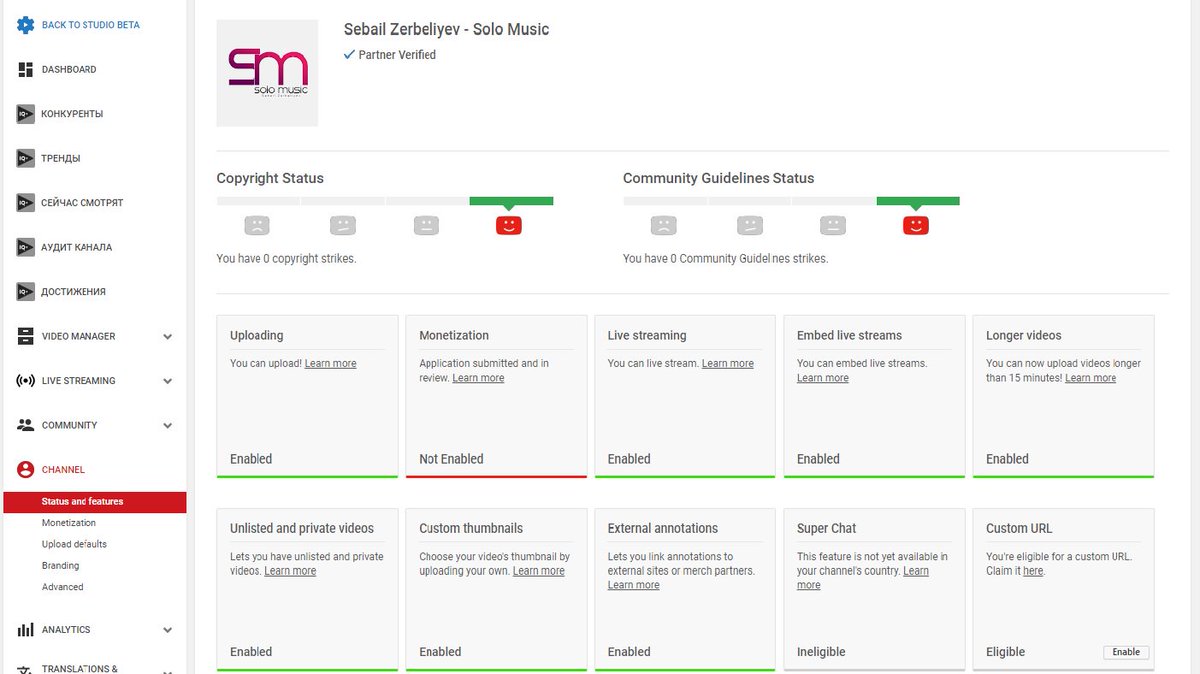Screen dimensions: 1200x674
Task: Open Advanced submenu item
Action: [x=63, y=587]
